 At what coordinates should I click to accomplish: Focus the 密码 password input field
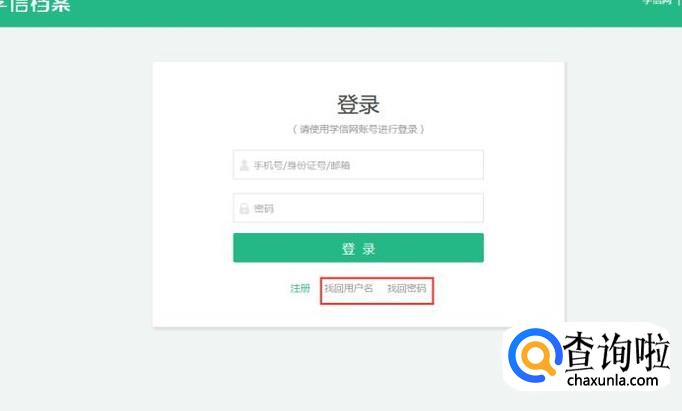(358, 208)
